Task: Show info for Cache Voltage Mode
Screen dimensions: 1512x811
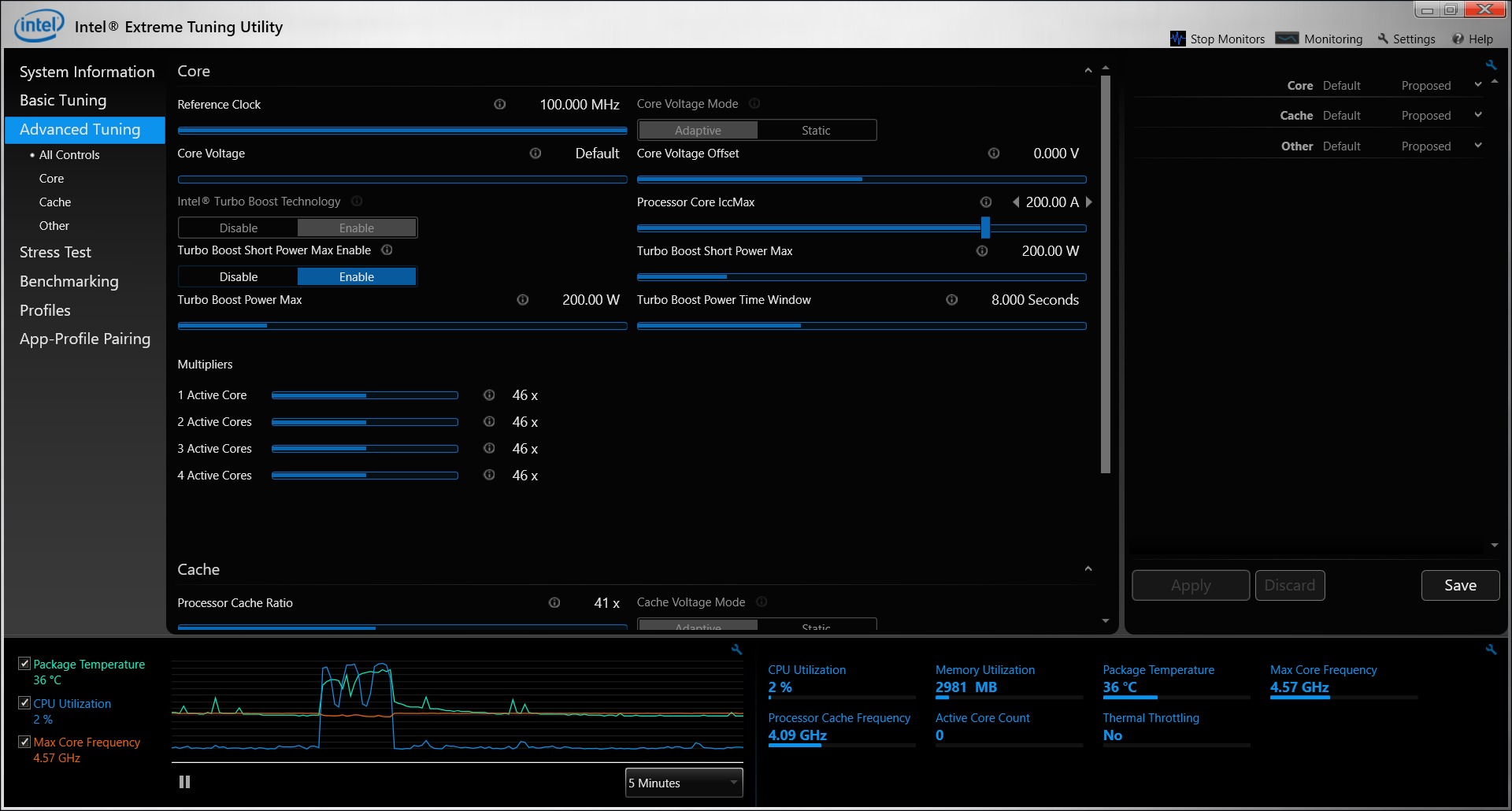Action: point(762,602)
